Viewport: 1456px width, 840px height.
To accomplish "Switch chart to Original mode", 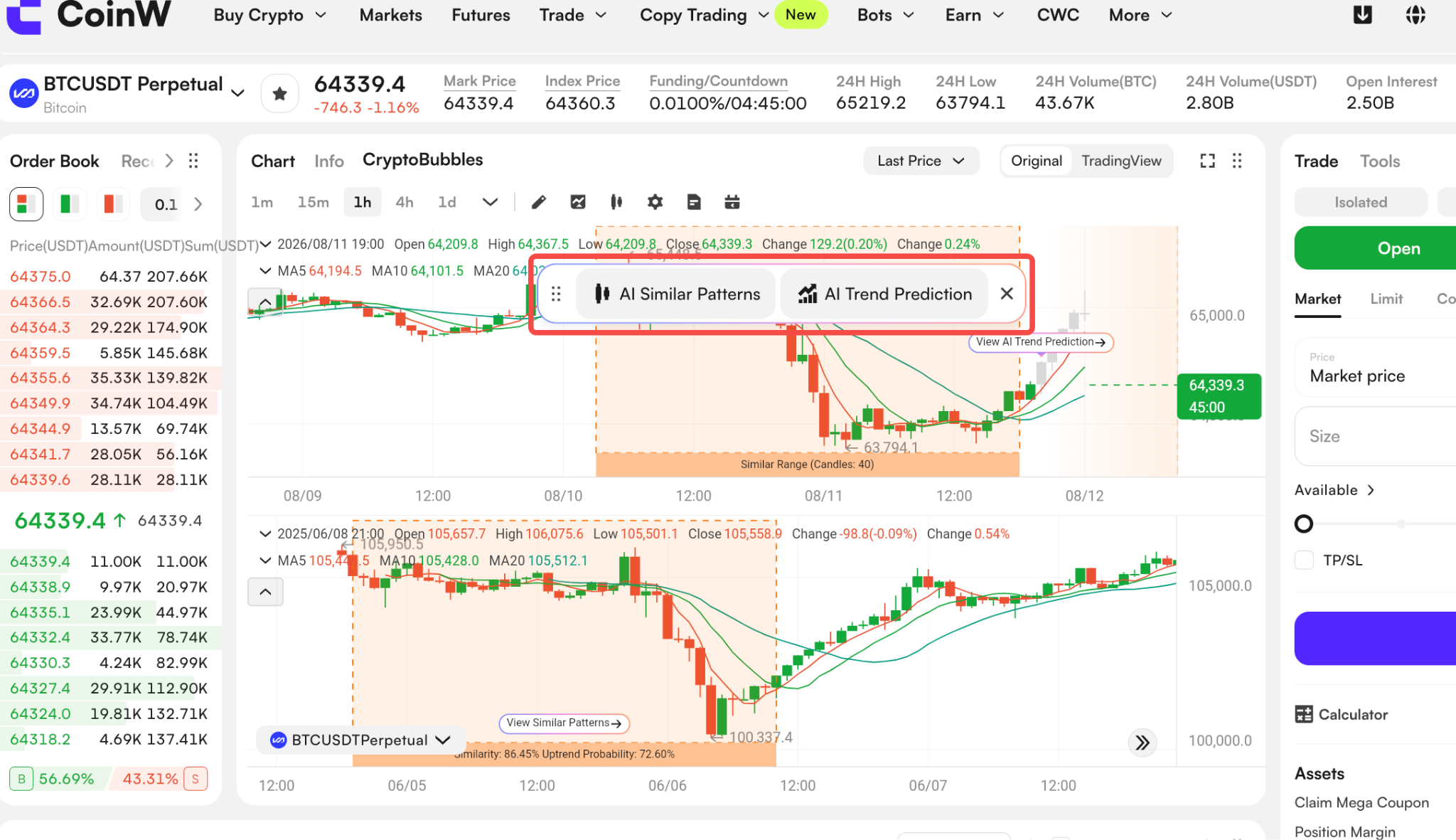I will pos(1037,161).
